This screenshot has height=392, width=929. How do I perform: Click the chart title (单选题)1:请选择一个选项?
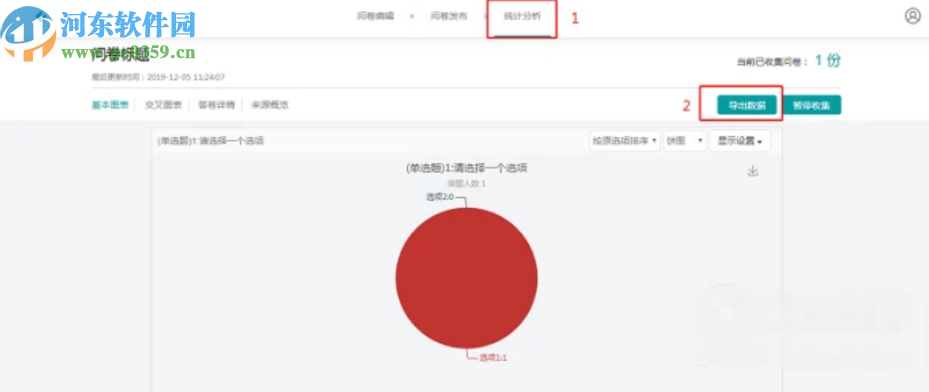coord(466,168)
